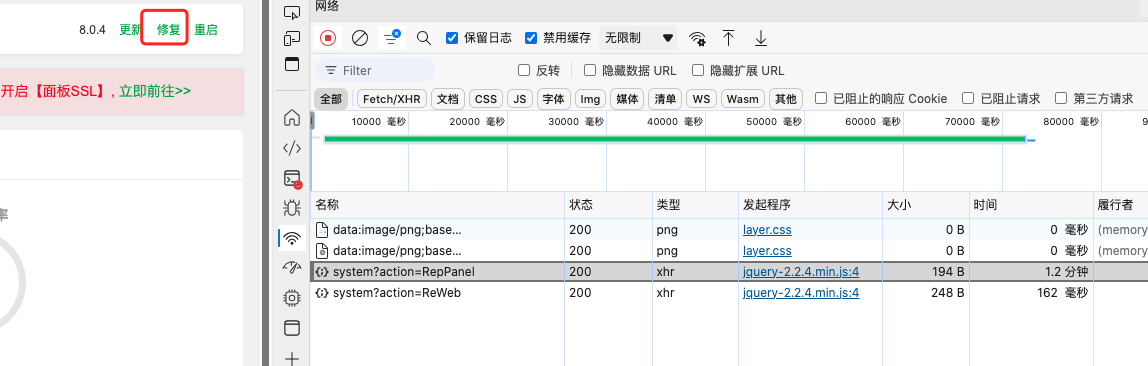Open the throttling 无限制 dropdown
Screen dimensions: 1148x366
pyautogui.click(x=638, y=37)
